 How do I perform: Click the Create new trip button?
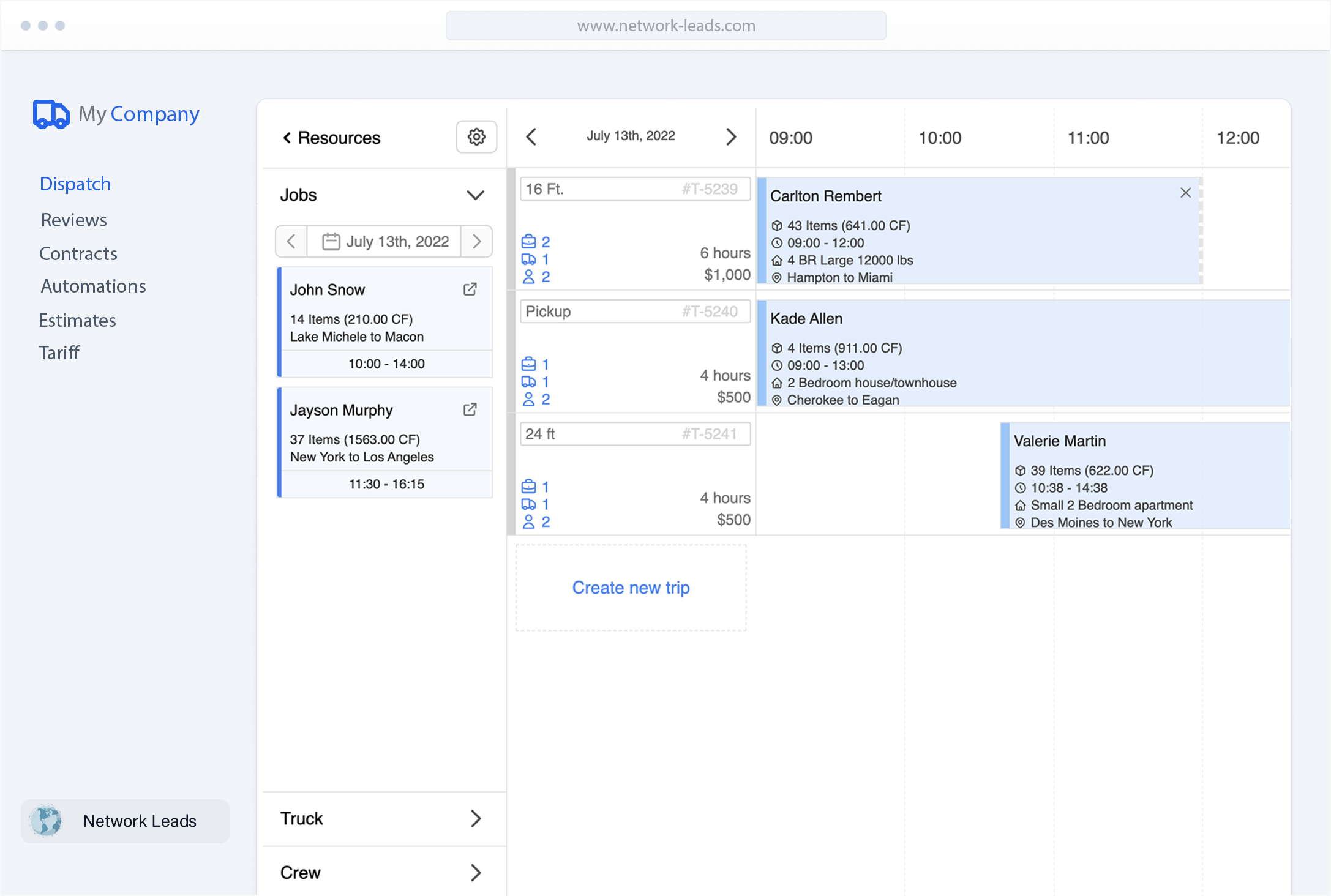631,588
